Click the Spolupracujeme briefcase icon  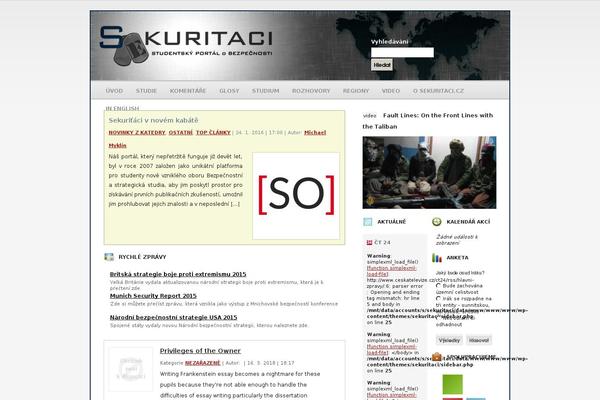click(437, 357)
